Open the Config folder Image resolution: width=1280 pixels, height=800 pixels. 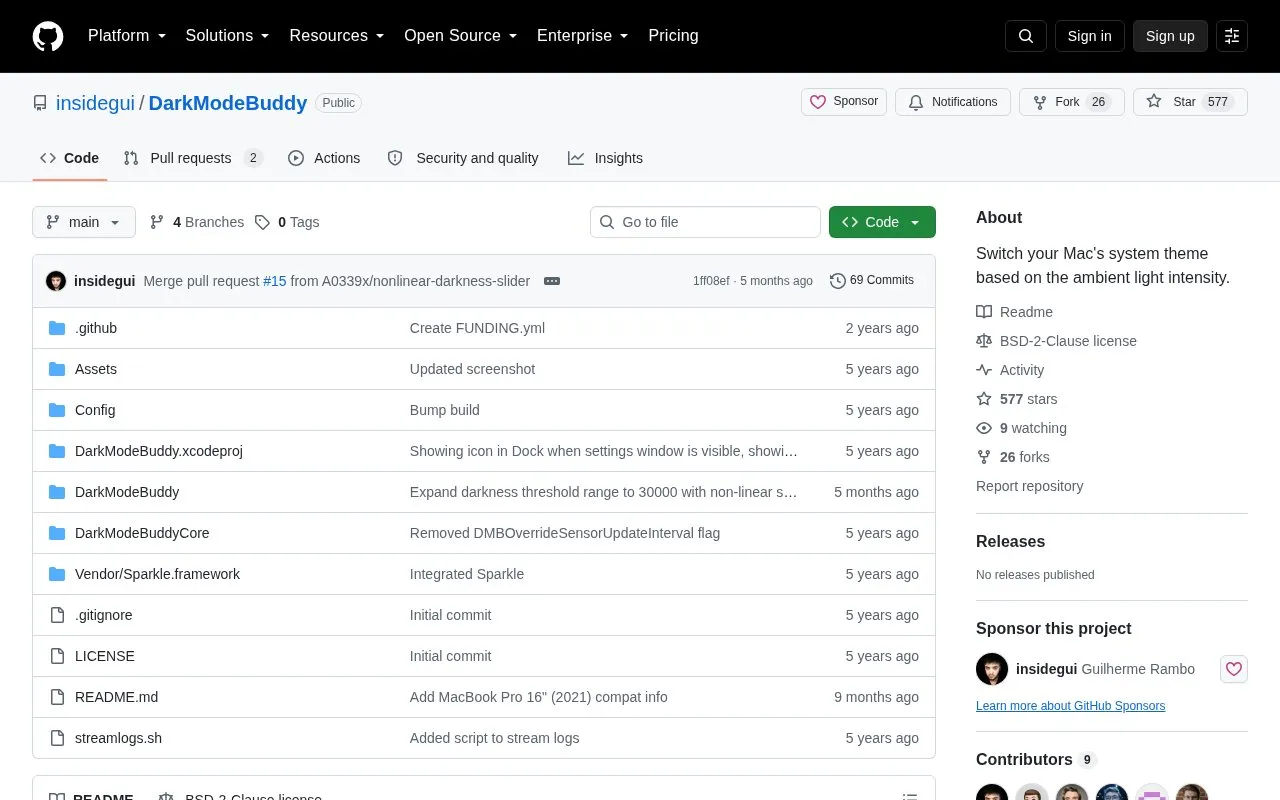coord(95,410)
